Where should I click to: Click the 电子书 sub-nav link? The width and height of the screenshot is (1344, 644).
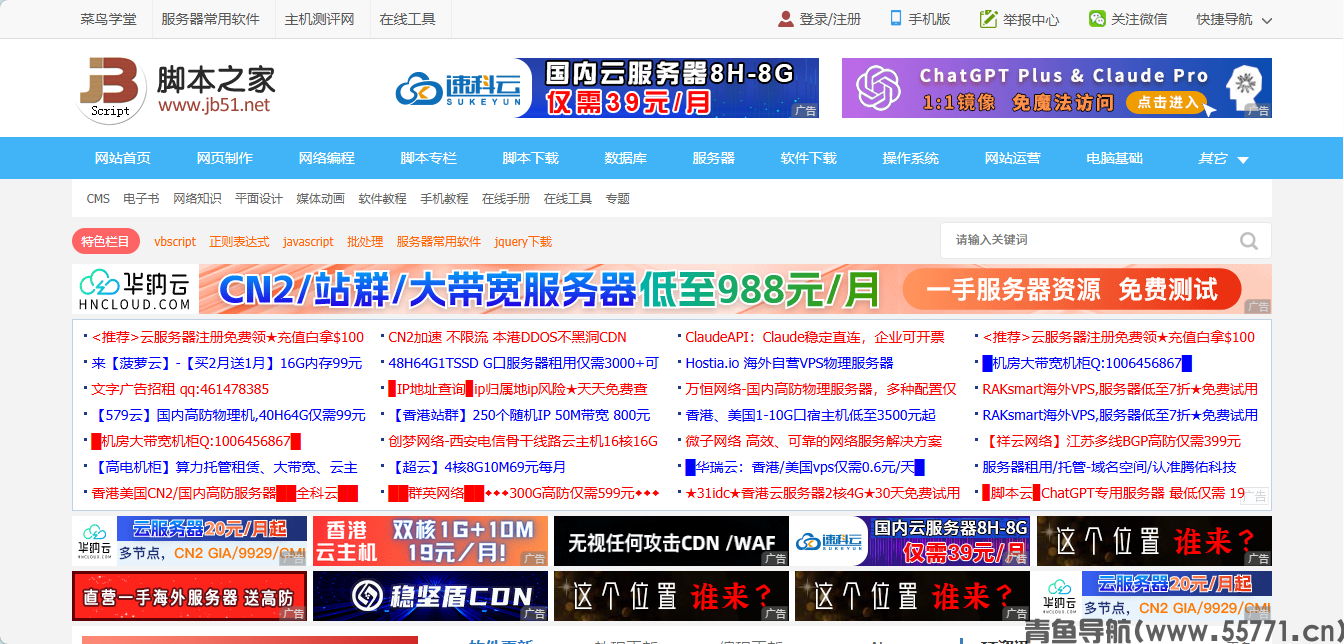[141, 199]
